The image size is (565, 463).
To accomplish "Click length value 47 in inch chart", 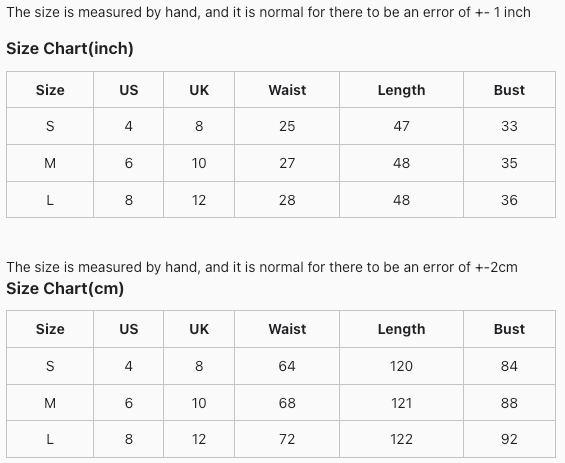I will pos(401,126).
